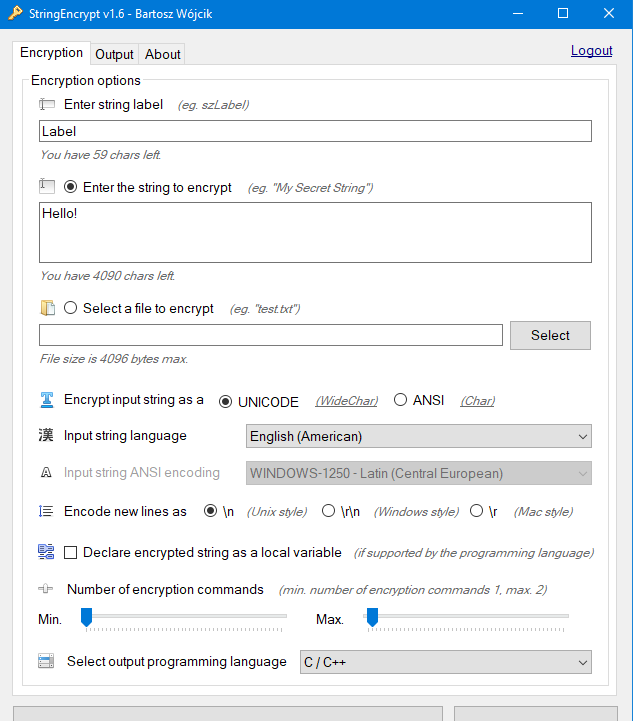Click the 'File size is 4096 bytes max.' text
633x721 pixels.
(x=114, y=359)
